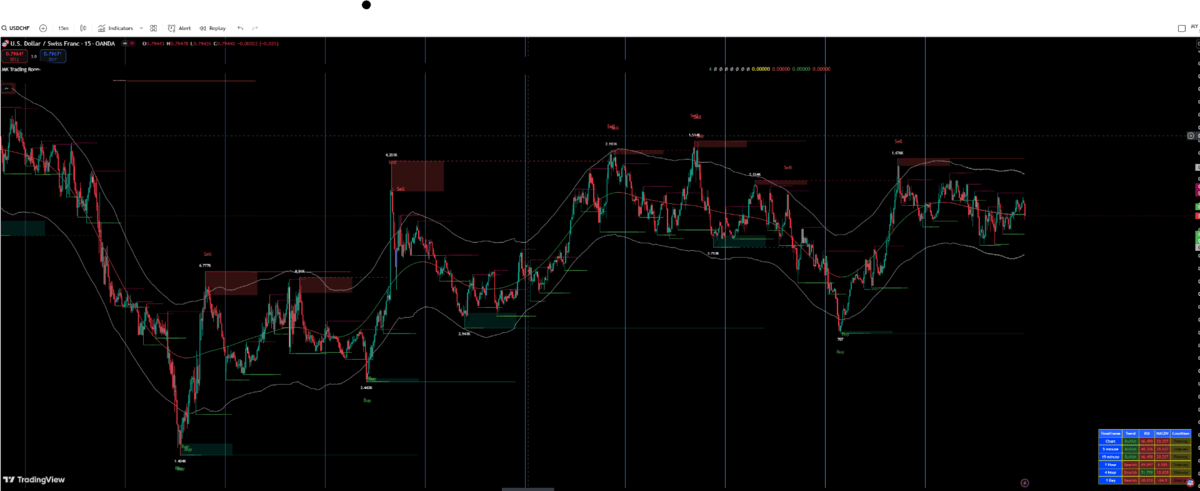Screen dimensions: 1200x491
Task: Click the add symbol plus icon
Action: coord(43,28)
